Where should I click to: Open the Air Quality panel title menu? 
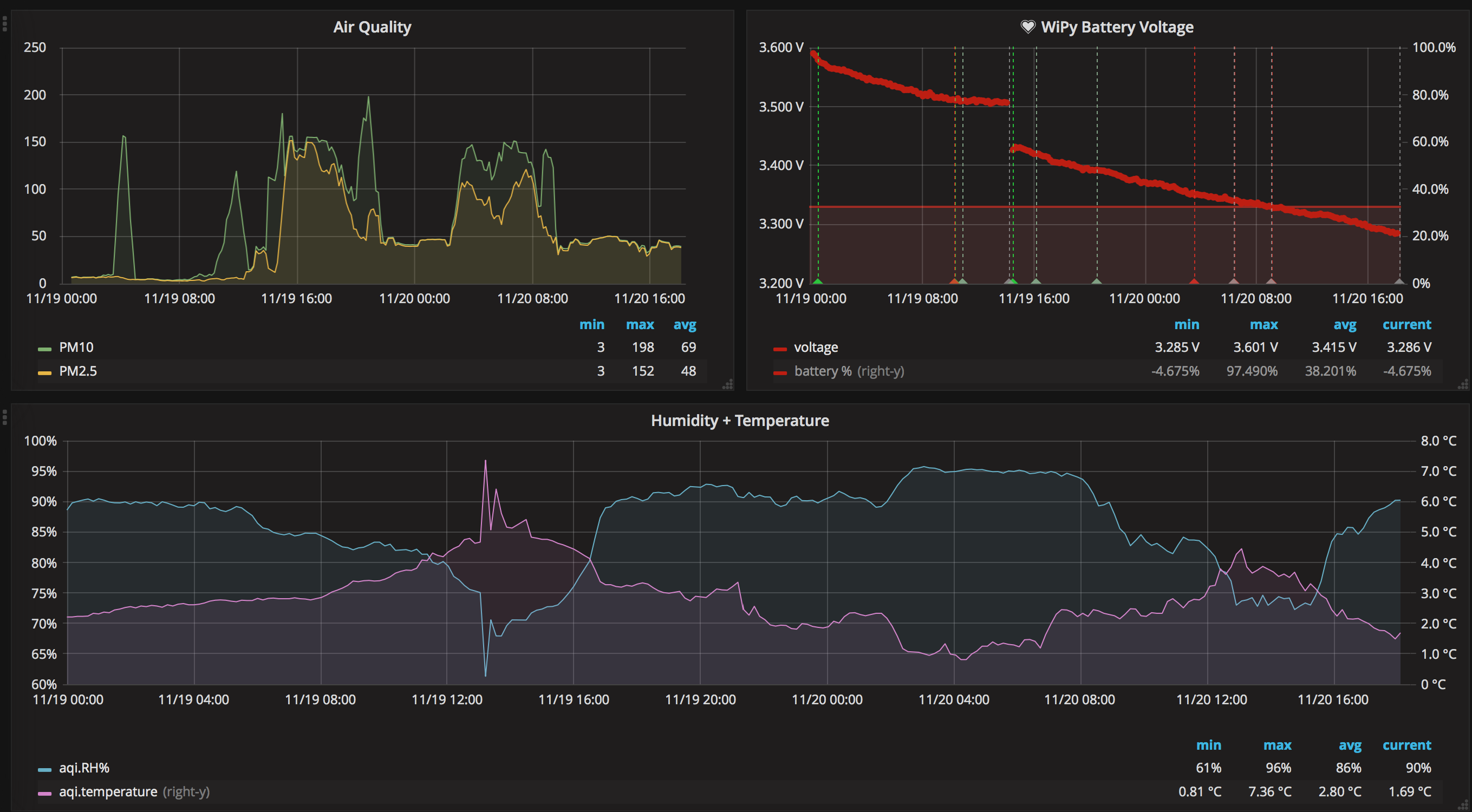(372, 27)
